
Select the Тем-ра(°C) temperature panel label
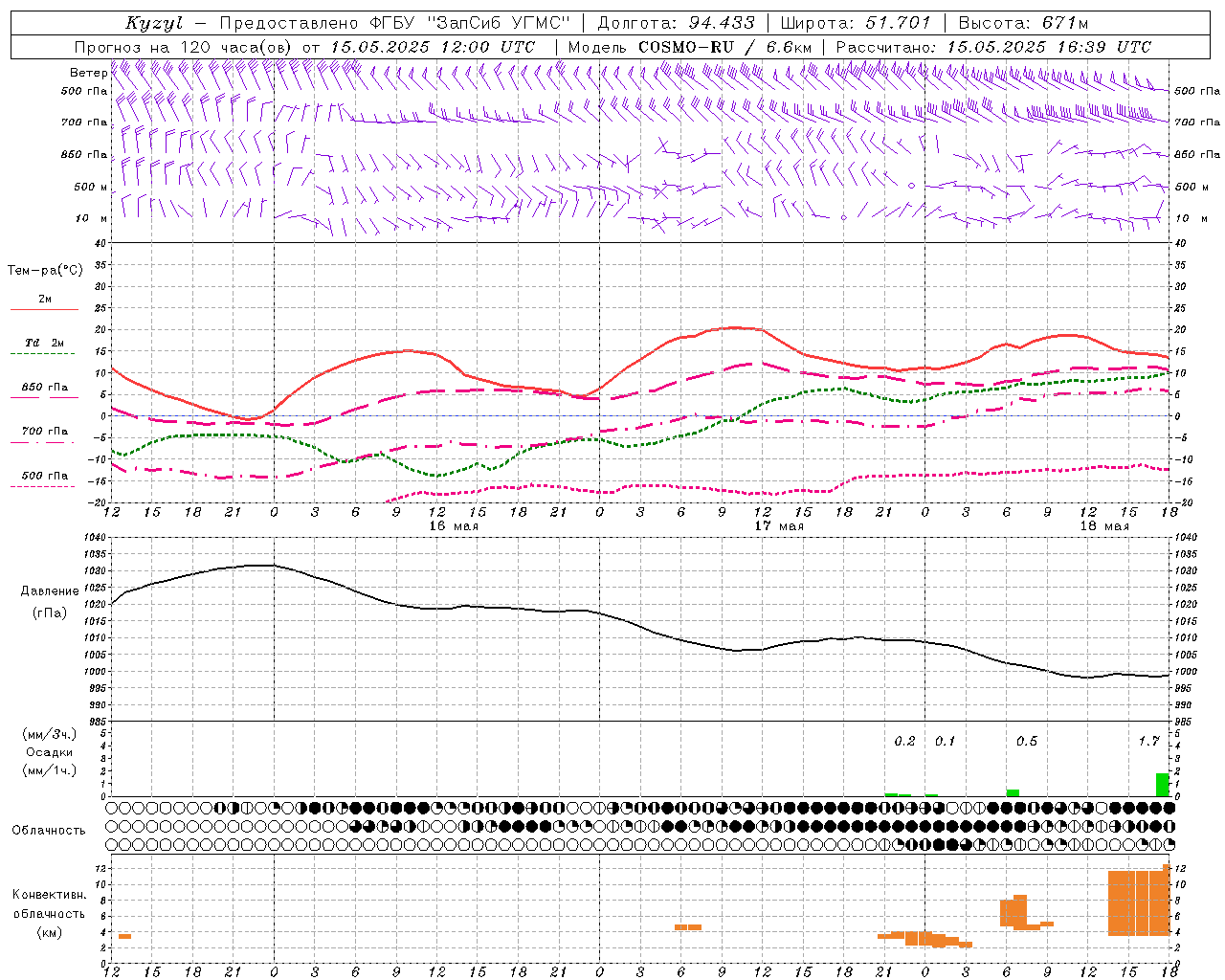pos(45,271)
